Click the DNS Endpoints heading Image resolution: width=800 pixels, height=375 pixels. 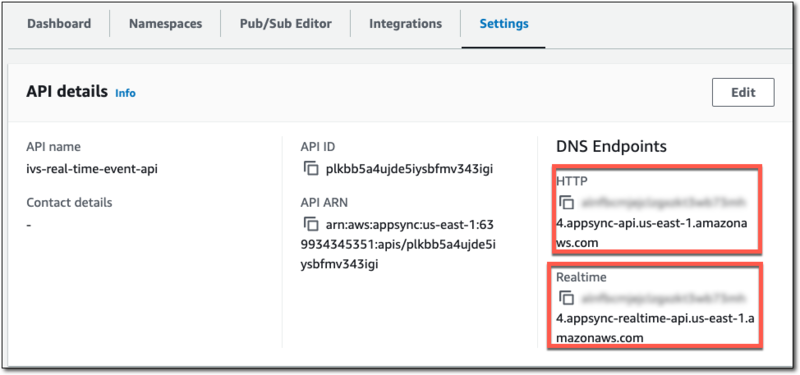point(611,147)
